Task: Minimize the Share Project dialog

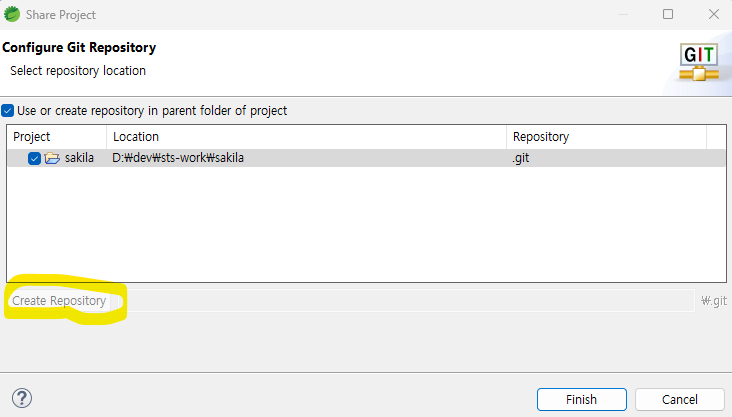Action: pyautogui.click(x=623, y=14)
